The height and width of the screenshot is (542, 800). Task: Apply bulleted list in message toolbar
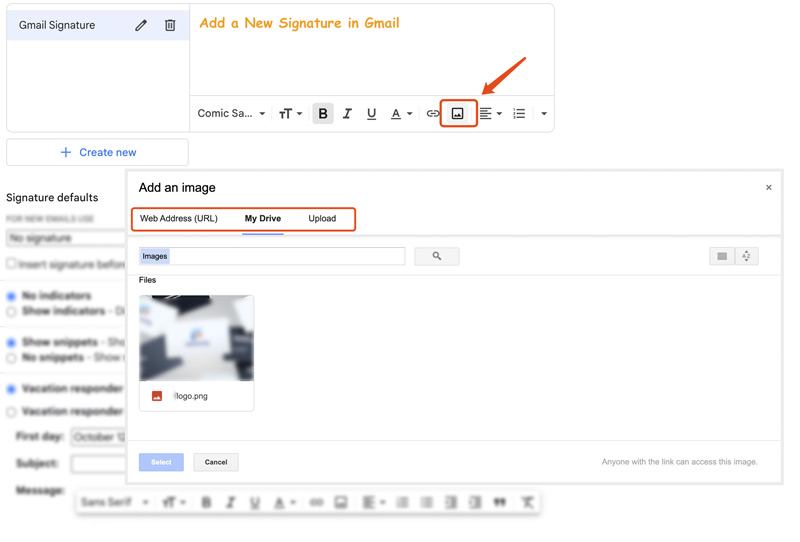[427, 503]
